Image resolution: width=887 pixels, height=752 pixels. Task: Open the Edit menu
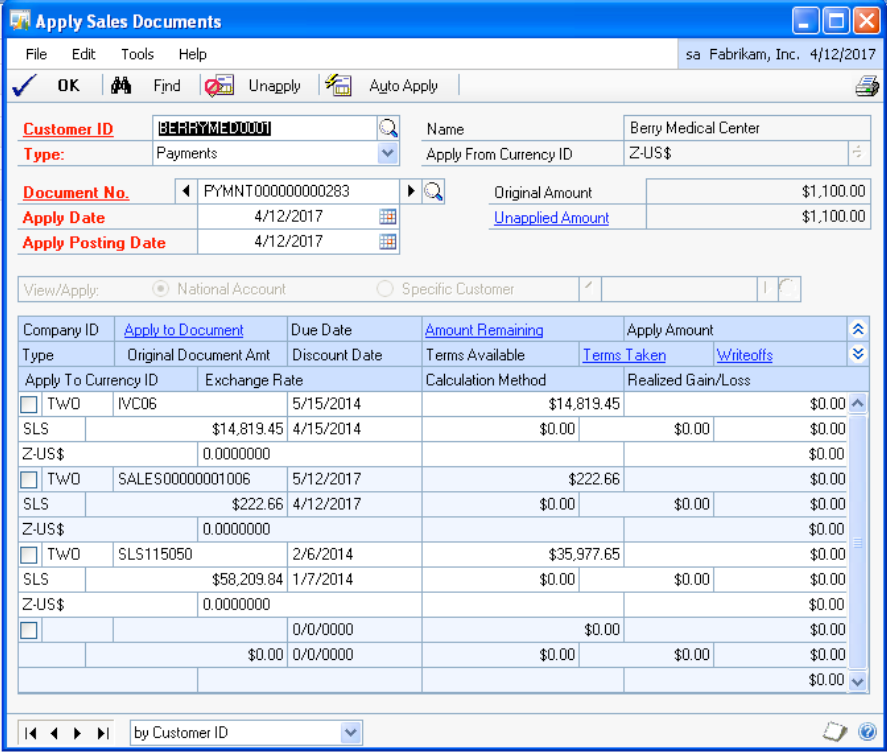[84, 54]
